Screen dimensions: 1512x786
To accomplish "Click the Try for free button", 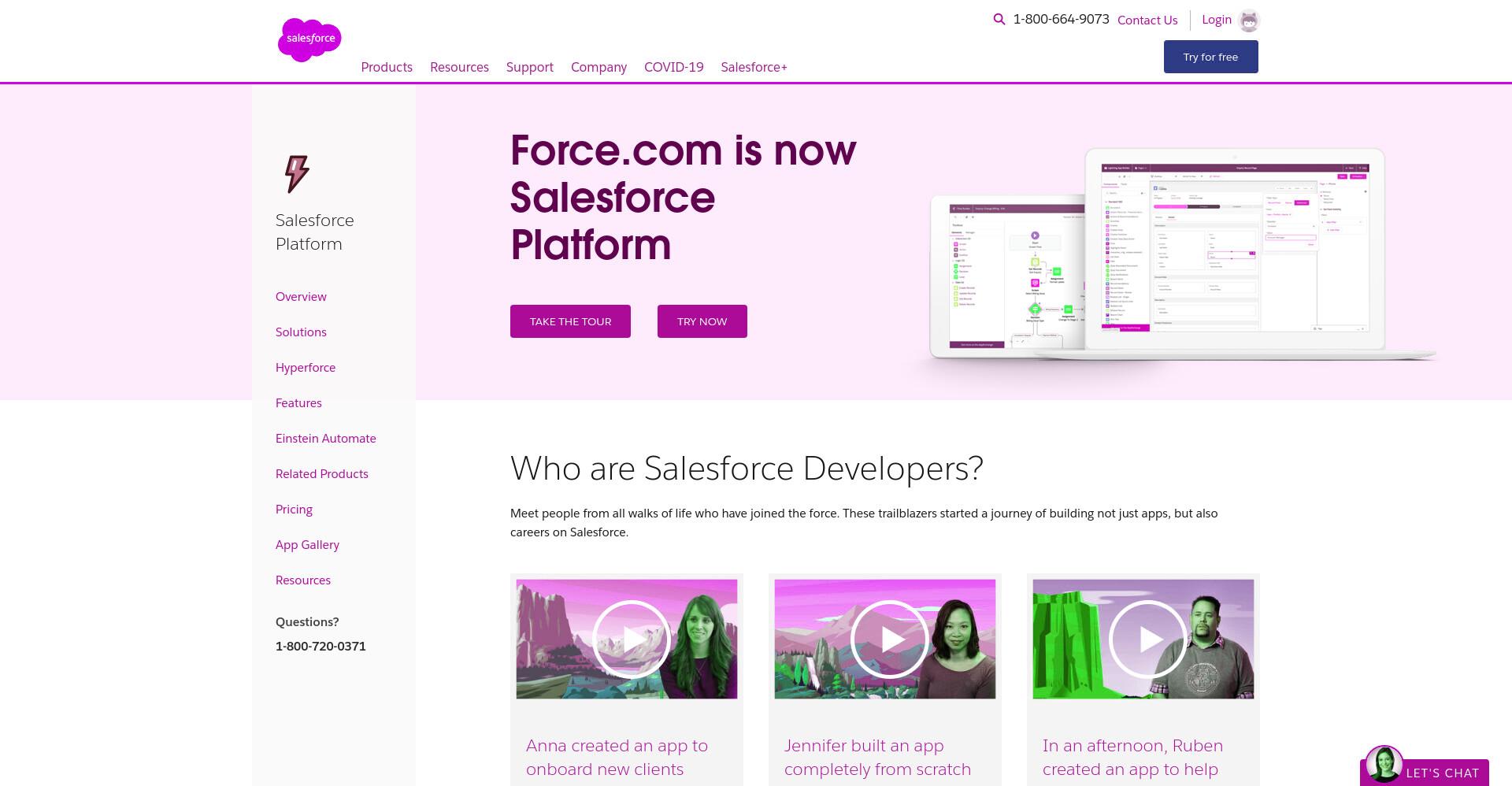I will 1211,57.
